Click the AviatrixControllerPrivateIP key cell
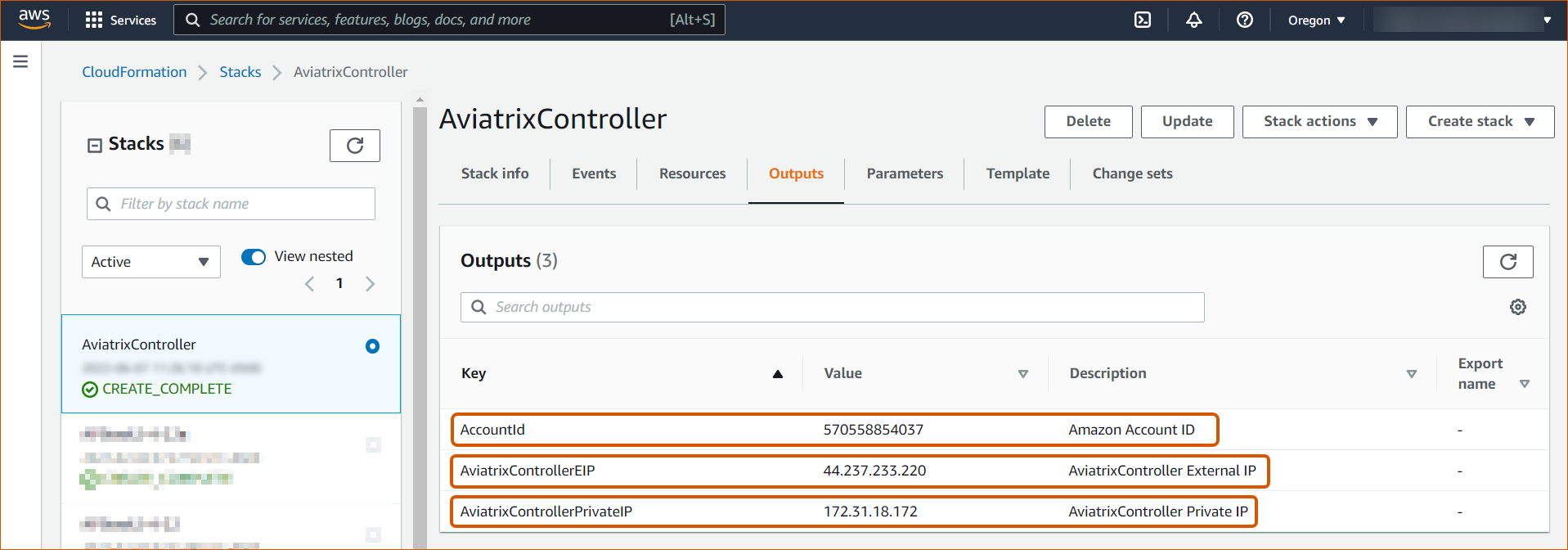This screenshot has height=550, width=1568. (x=546, y=512)
